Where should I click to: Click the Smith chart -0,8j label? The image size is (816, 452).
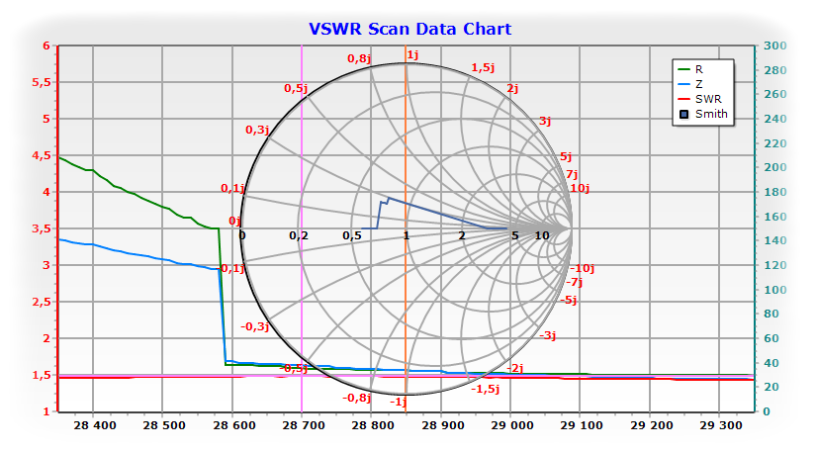356,398
